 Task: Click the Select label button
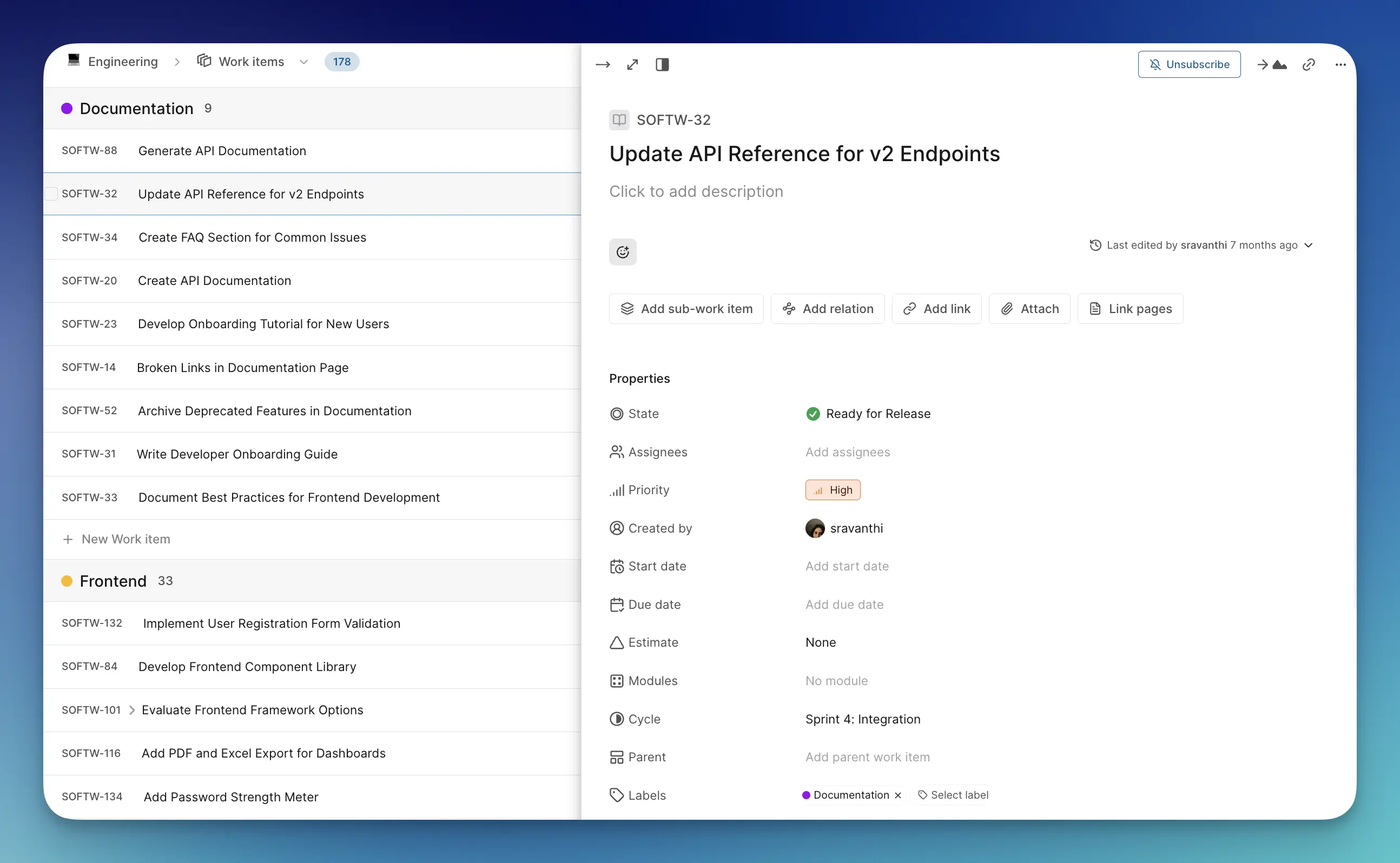953,795
